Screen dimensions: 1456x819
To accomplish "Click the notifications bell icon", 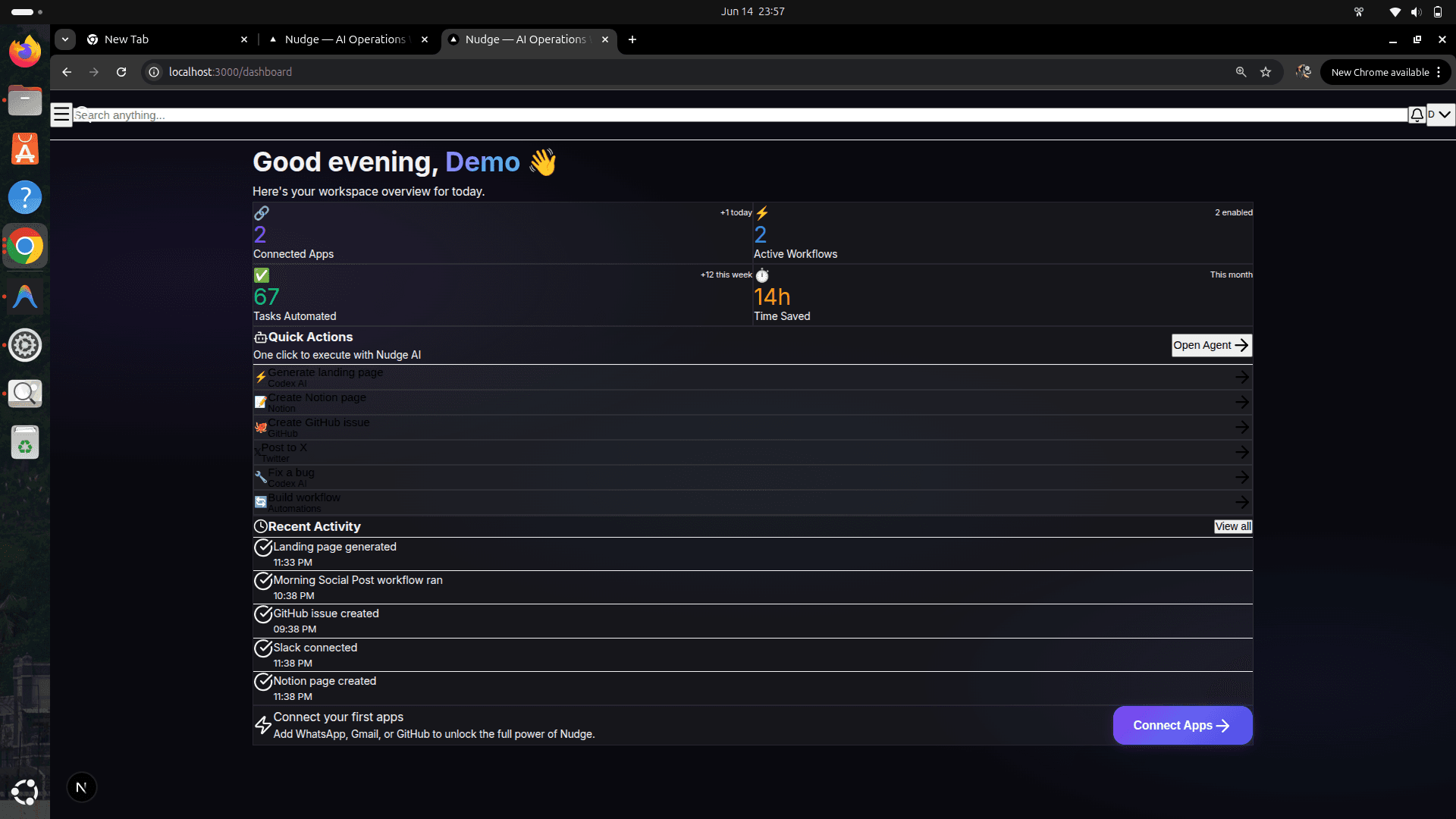I will [1417, 115].
